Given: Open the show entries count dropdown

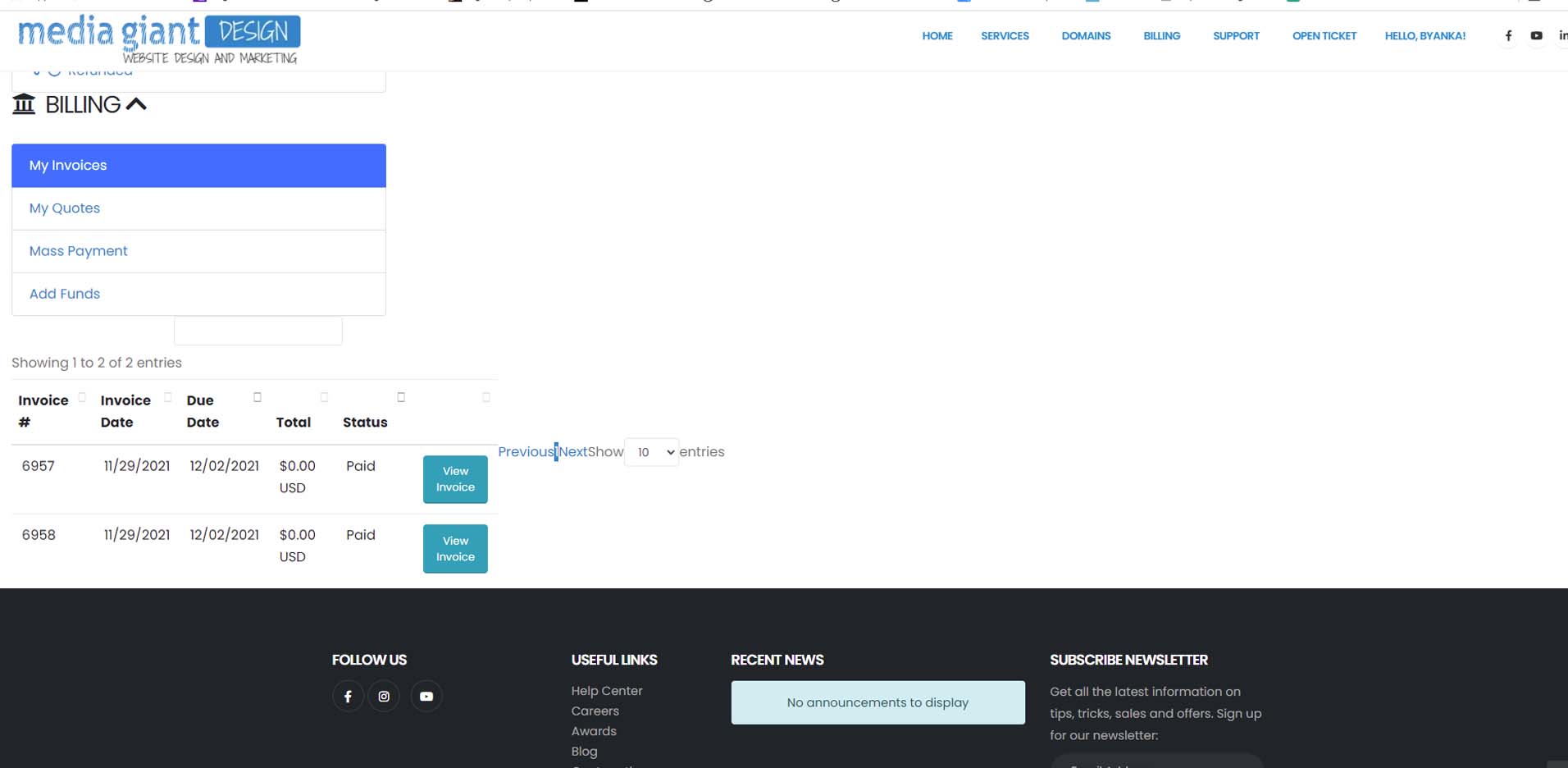Looking at the screenshot, I should (651, 452).
